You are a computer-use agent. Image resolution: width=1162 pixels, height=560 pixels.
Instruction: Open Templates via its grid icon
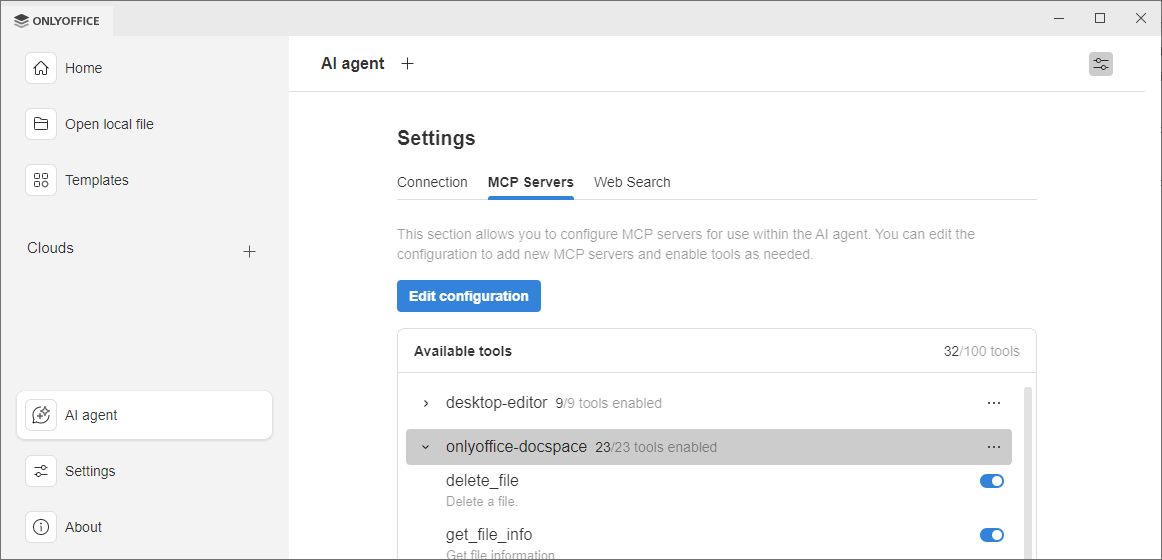(41, 180)
